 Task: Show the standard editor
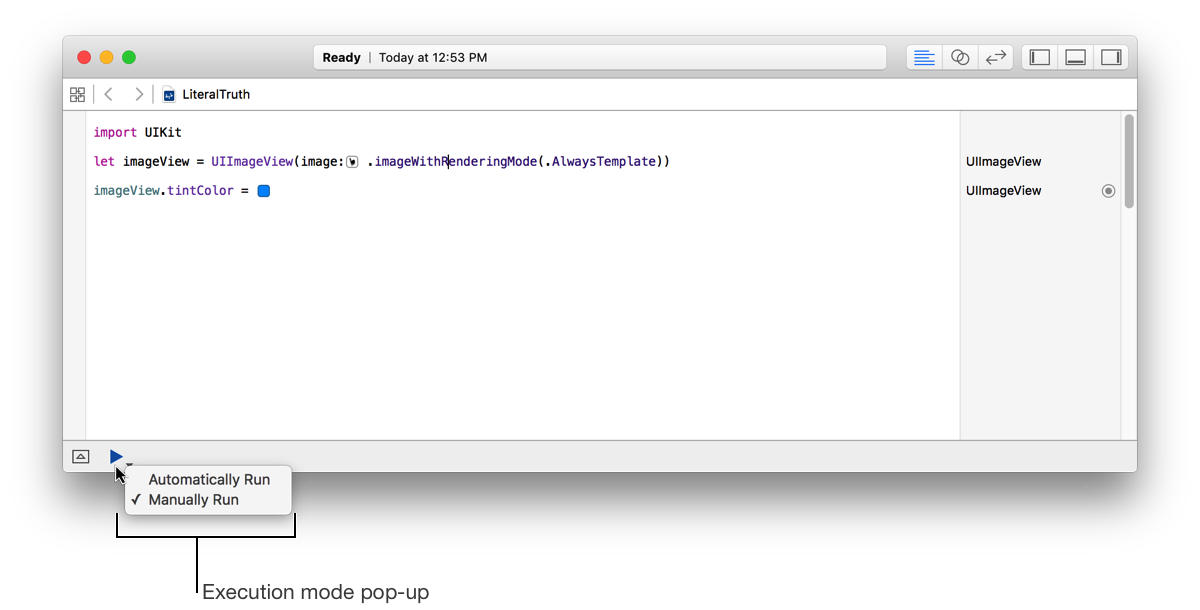(x=924, y=58)
